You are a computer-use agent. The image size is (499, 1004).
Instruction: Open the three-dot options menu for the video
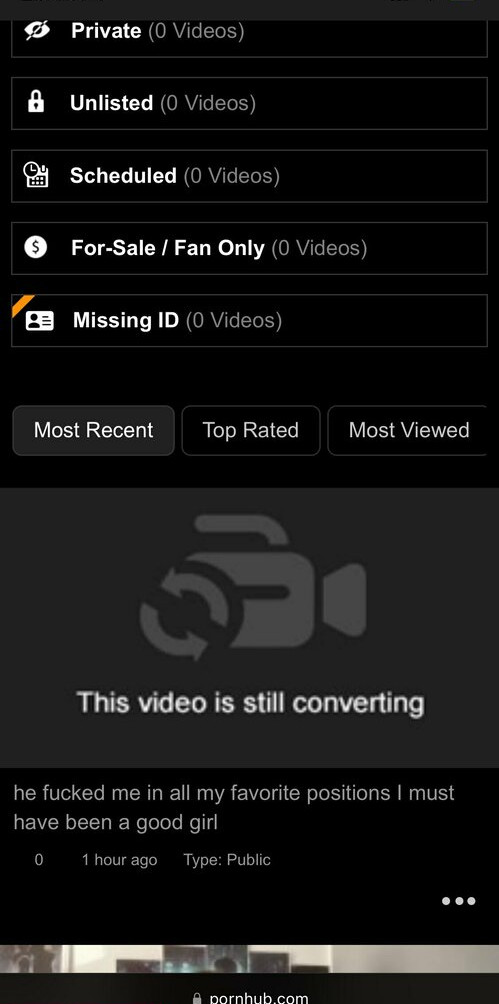[x=459, y=901]
